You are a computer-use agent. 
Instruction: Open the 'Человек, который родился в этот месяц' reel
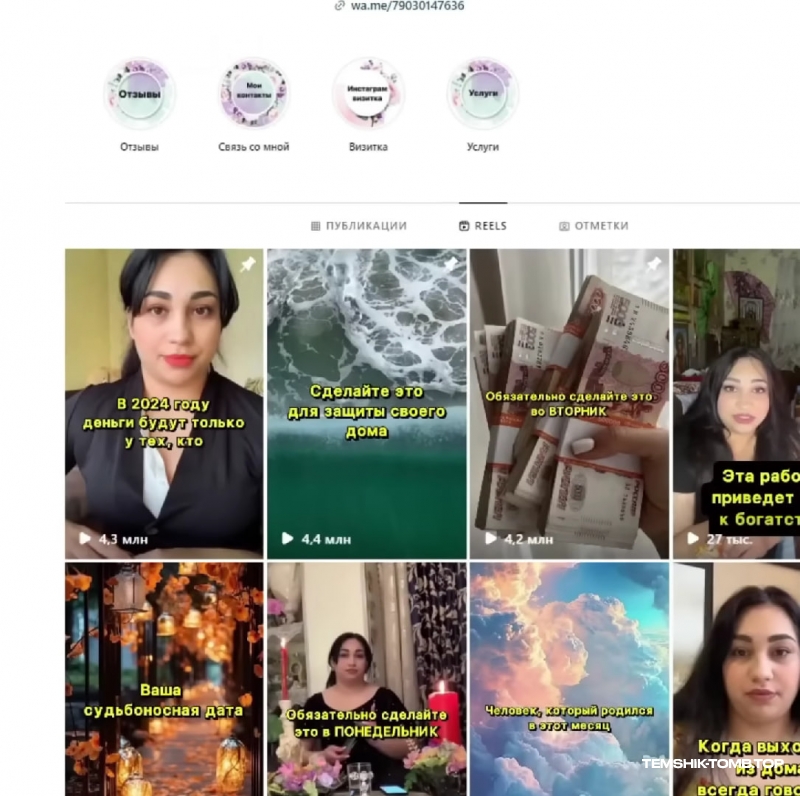(x=569, y=679)
